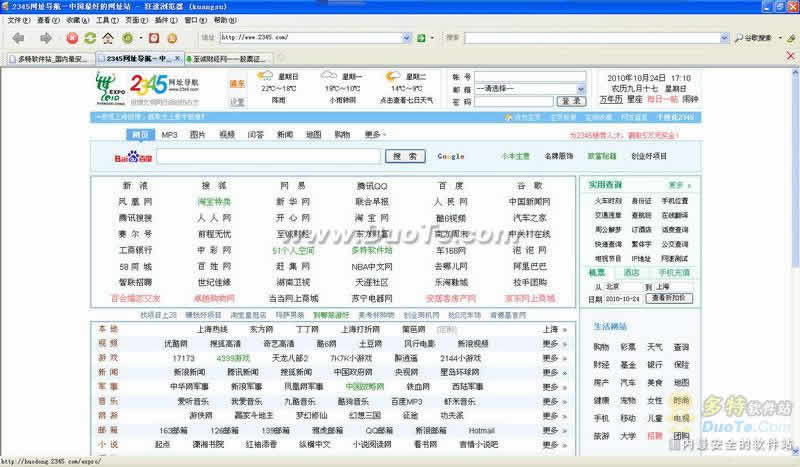The image size is (800, 467).
Task: Click Sunday's weather icon
Action: (x=265, y=77)
